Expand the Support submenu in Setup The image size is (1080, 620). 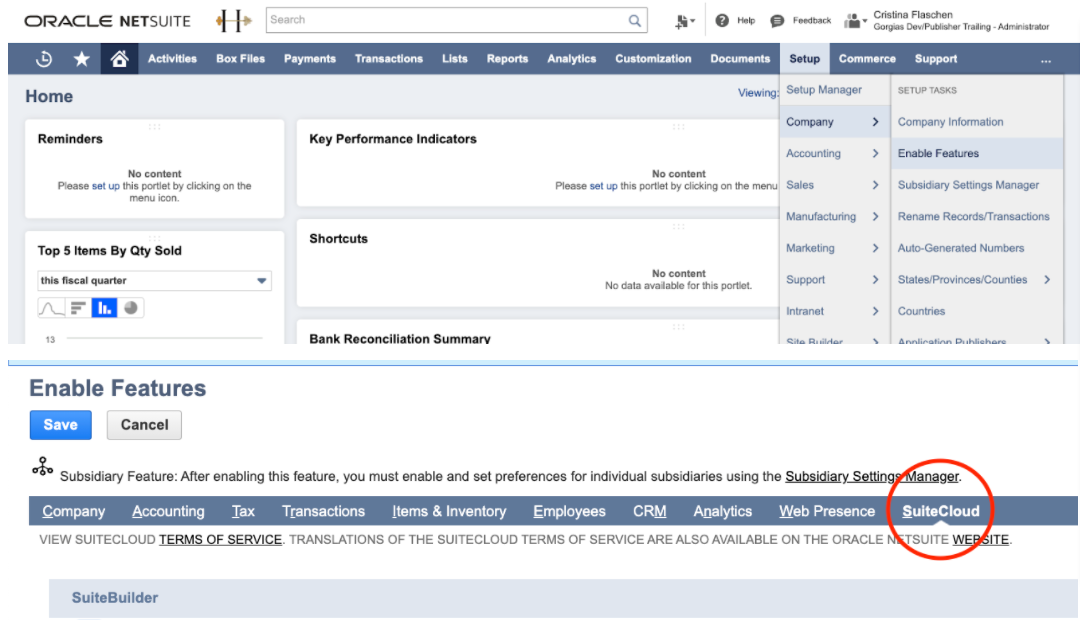click(x=834, y=280)
